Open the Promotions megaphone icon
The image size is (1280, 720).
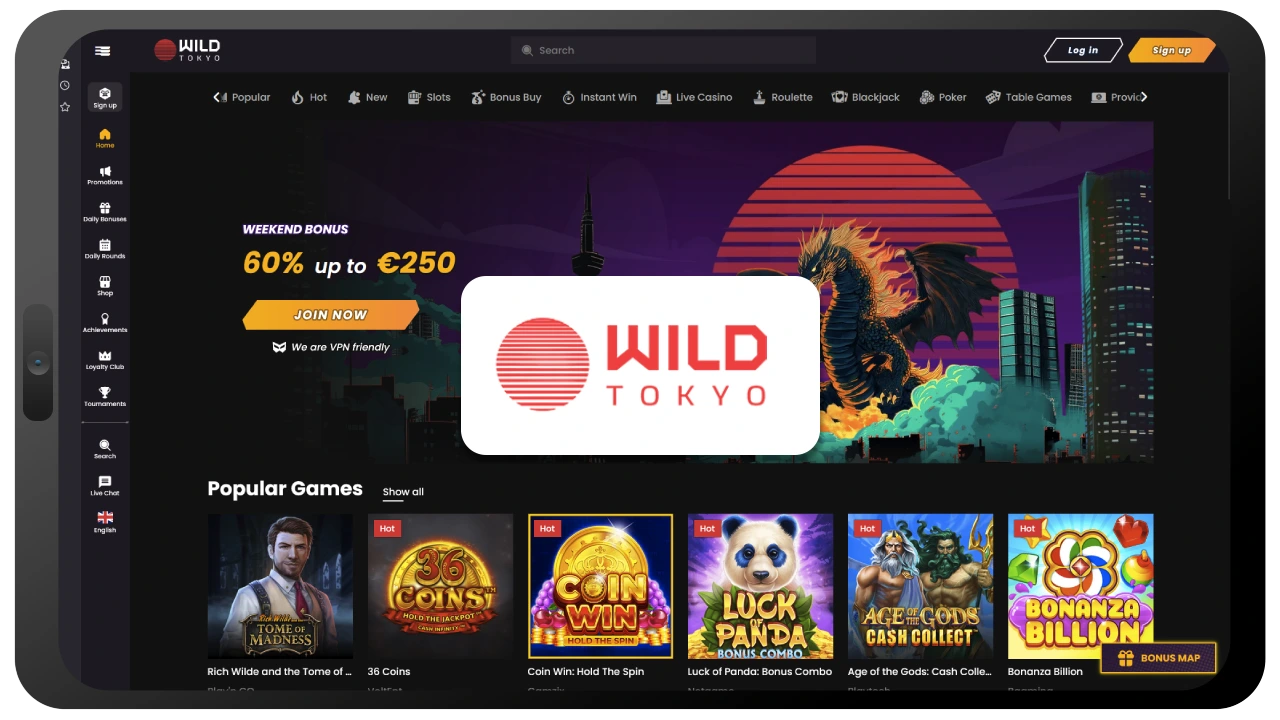105,175
